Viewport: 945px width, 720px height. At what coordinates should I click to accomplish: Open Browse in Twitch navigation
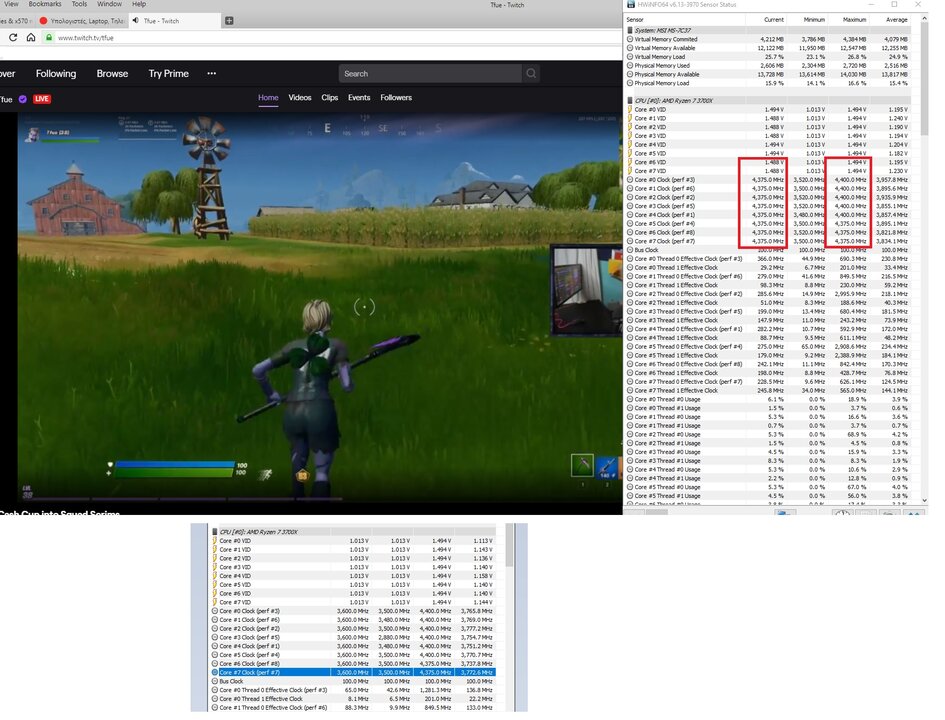click(112, 74)
